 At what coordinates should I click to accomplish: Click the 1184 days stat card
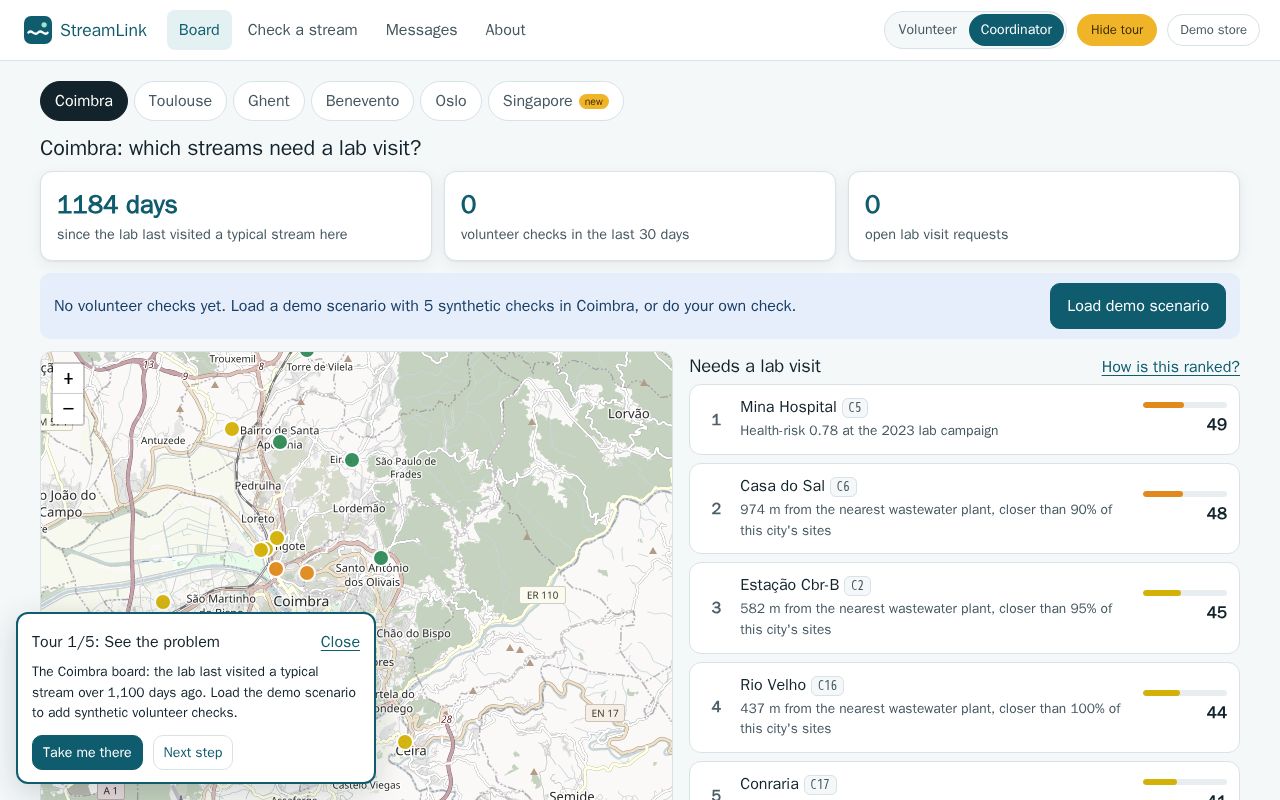click(x=236, y=216)
